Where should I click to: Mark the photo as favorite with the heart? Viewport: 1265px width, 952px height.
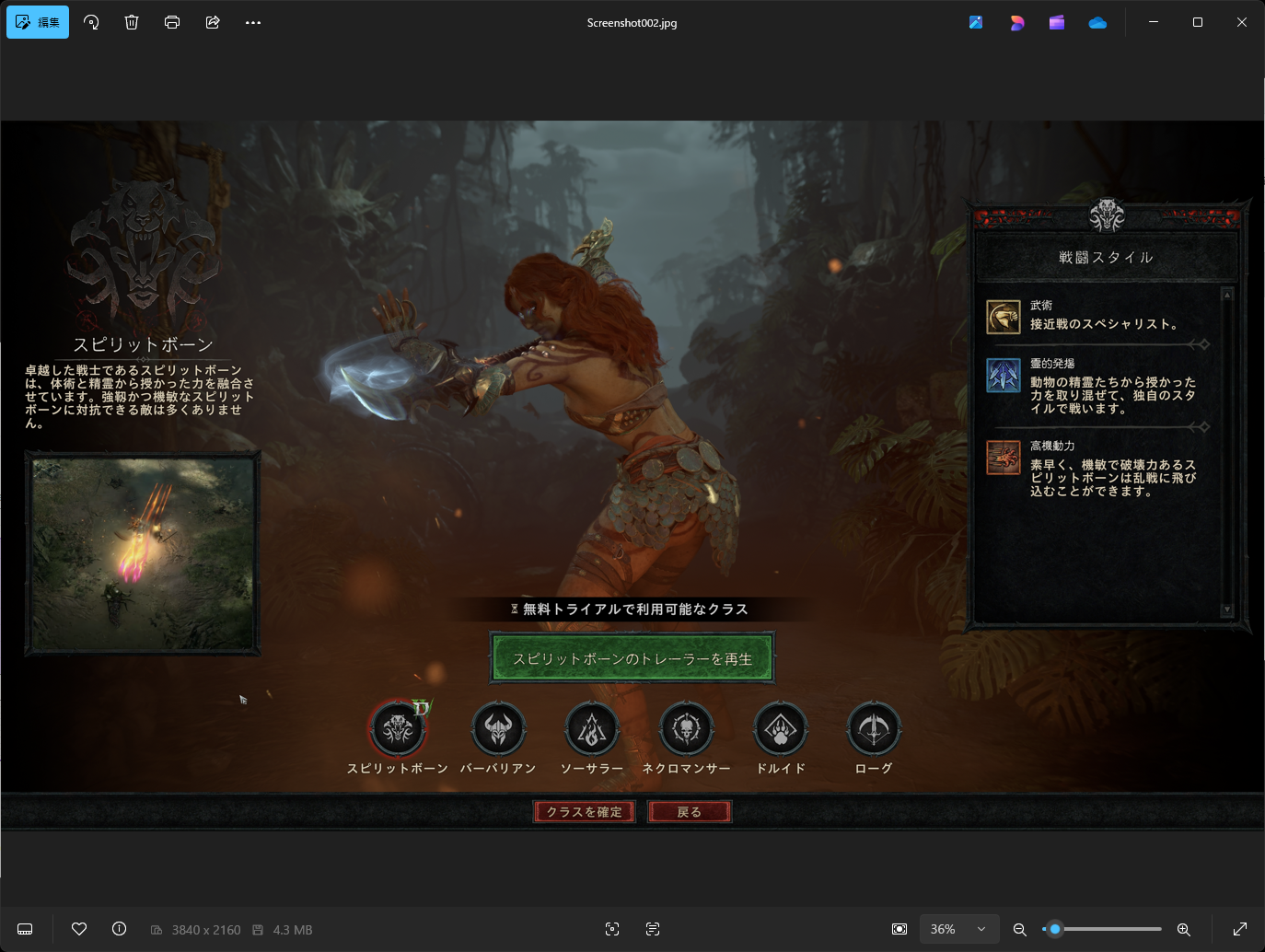coord(79,929)
